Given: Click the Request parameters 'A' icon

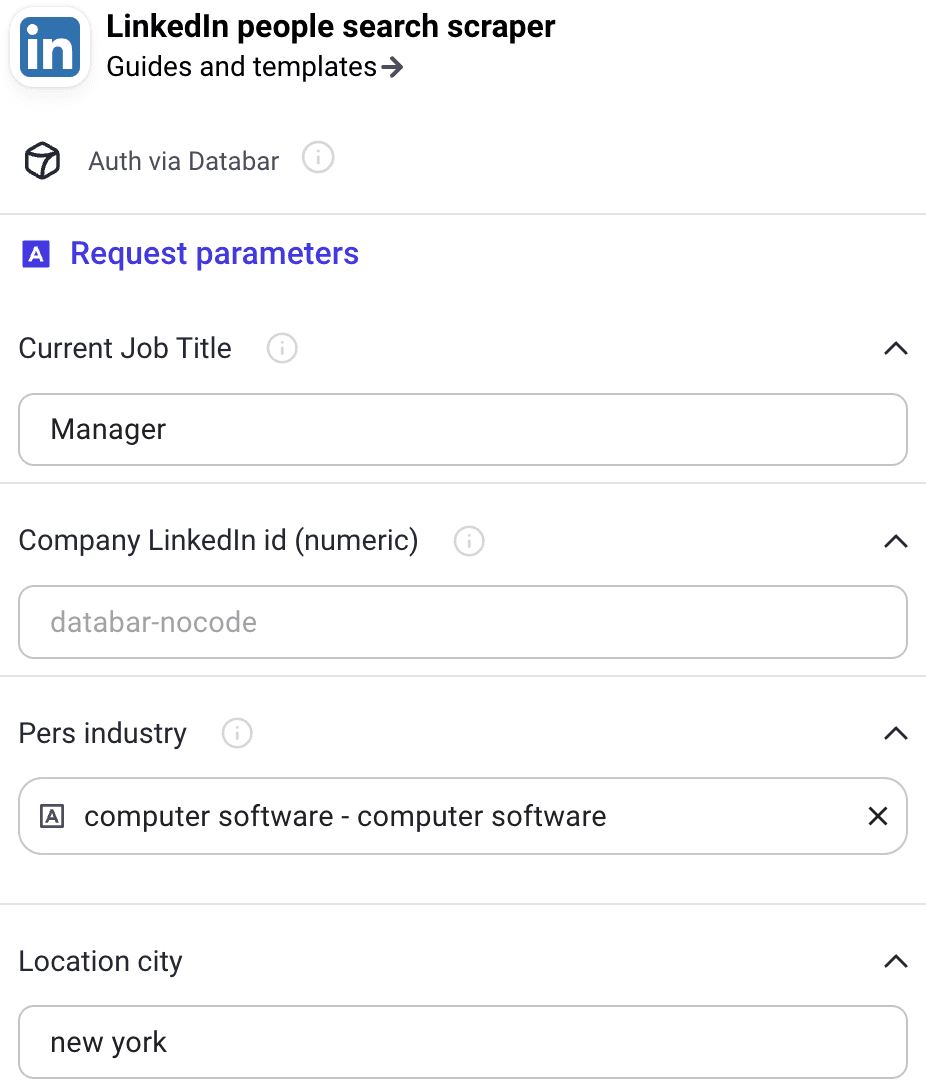Looking at the screenshot, I should click(36, 254).
